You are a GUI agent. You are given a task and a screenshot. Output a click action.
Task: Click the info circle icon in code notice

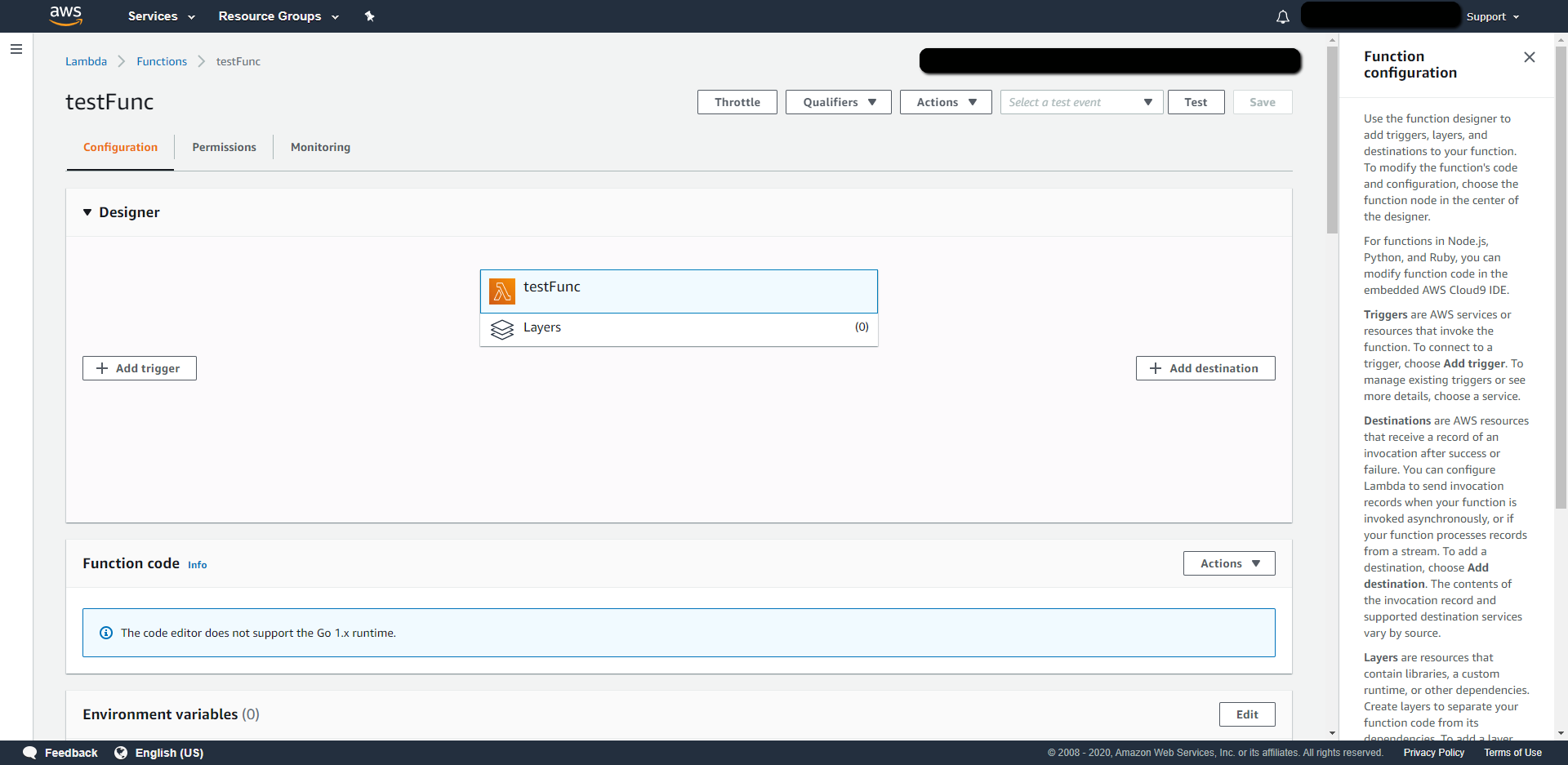tap(106, 633)
